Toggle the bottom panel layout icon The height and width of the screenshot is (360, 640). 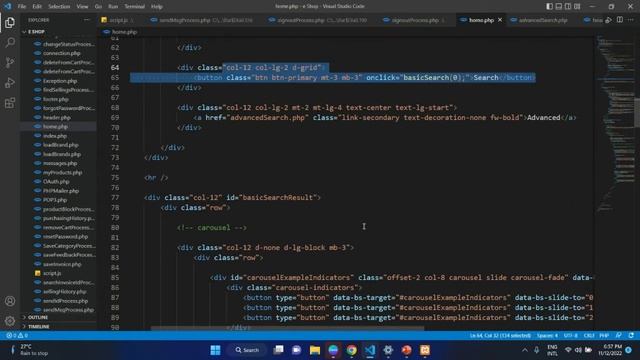[559, 7]
